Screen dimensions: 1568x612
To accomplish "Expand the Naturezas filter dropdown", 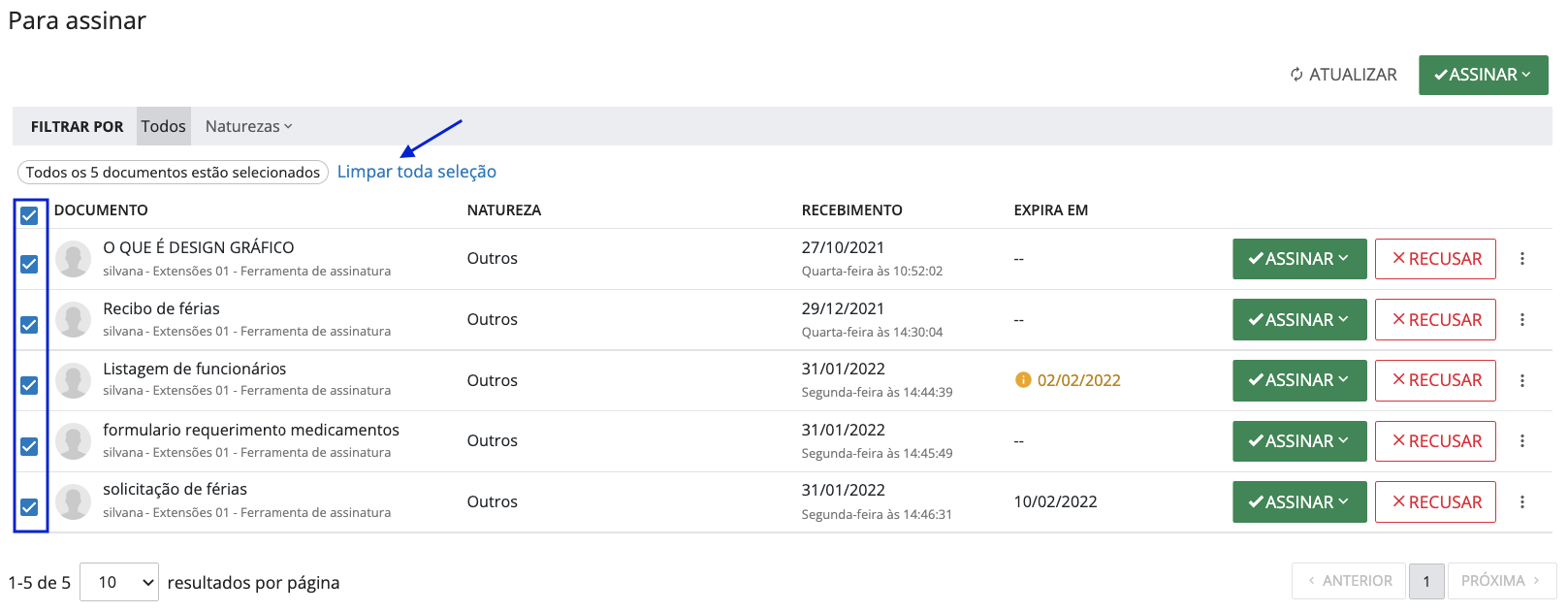I will click(x=248, y=126).
